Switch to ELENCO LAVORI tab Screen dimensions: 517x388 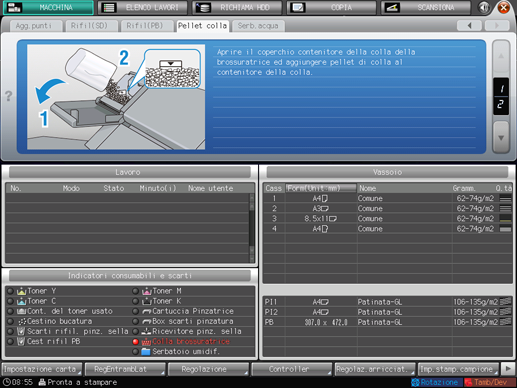143,8
